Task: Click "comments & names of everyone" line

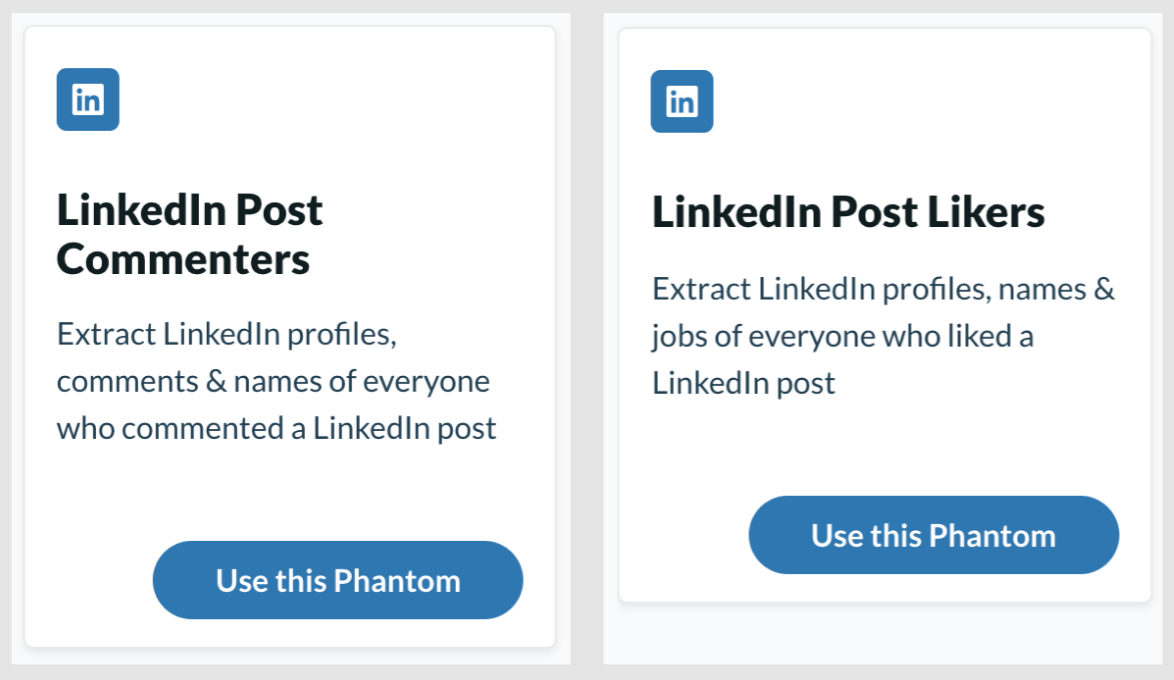Action: click(x=273, y=381)
